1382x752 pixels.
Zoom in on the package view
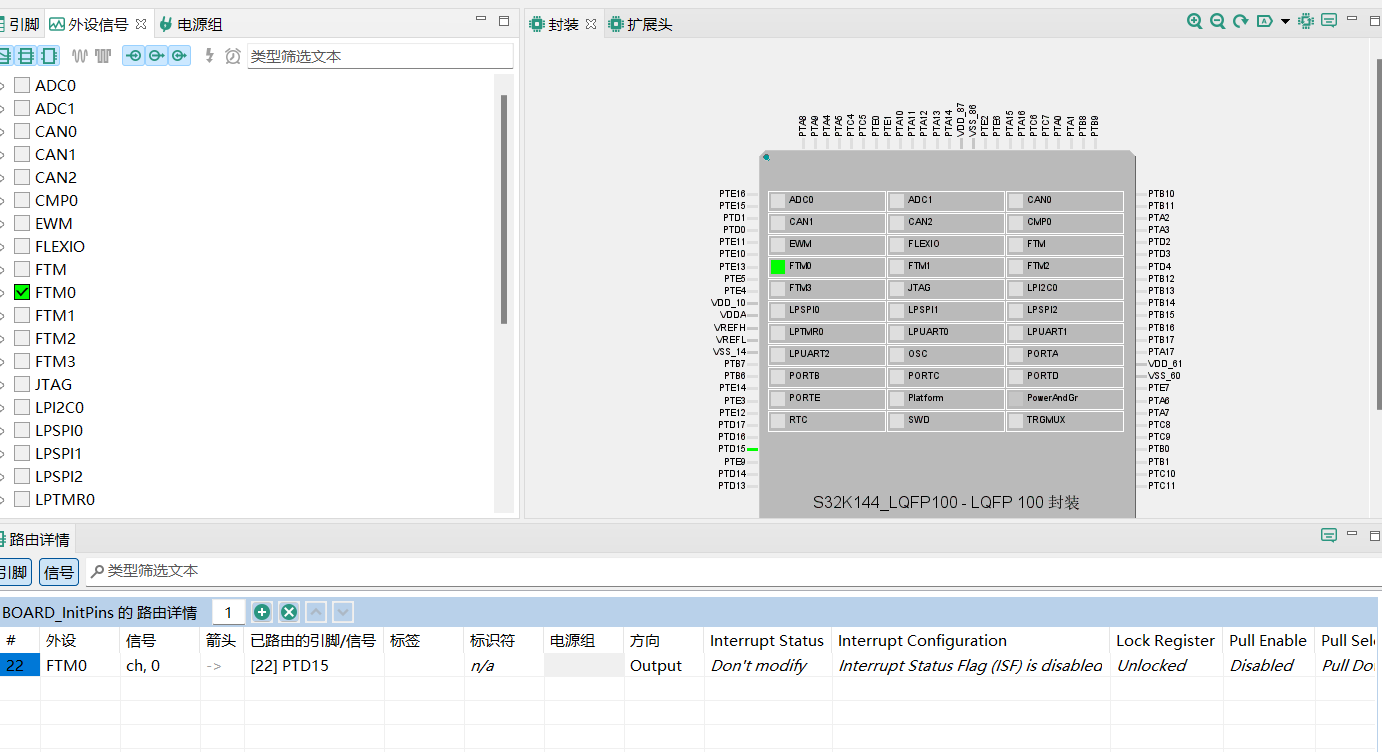click(x=1194, y=21)
